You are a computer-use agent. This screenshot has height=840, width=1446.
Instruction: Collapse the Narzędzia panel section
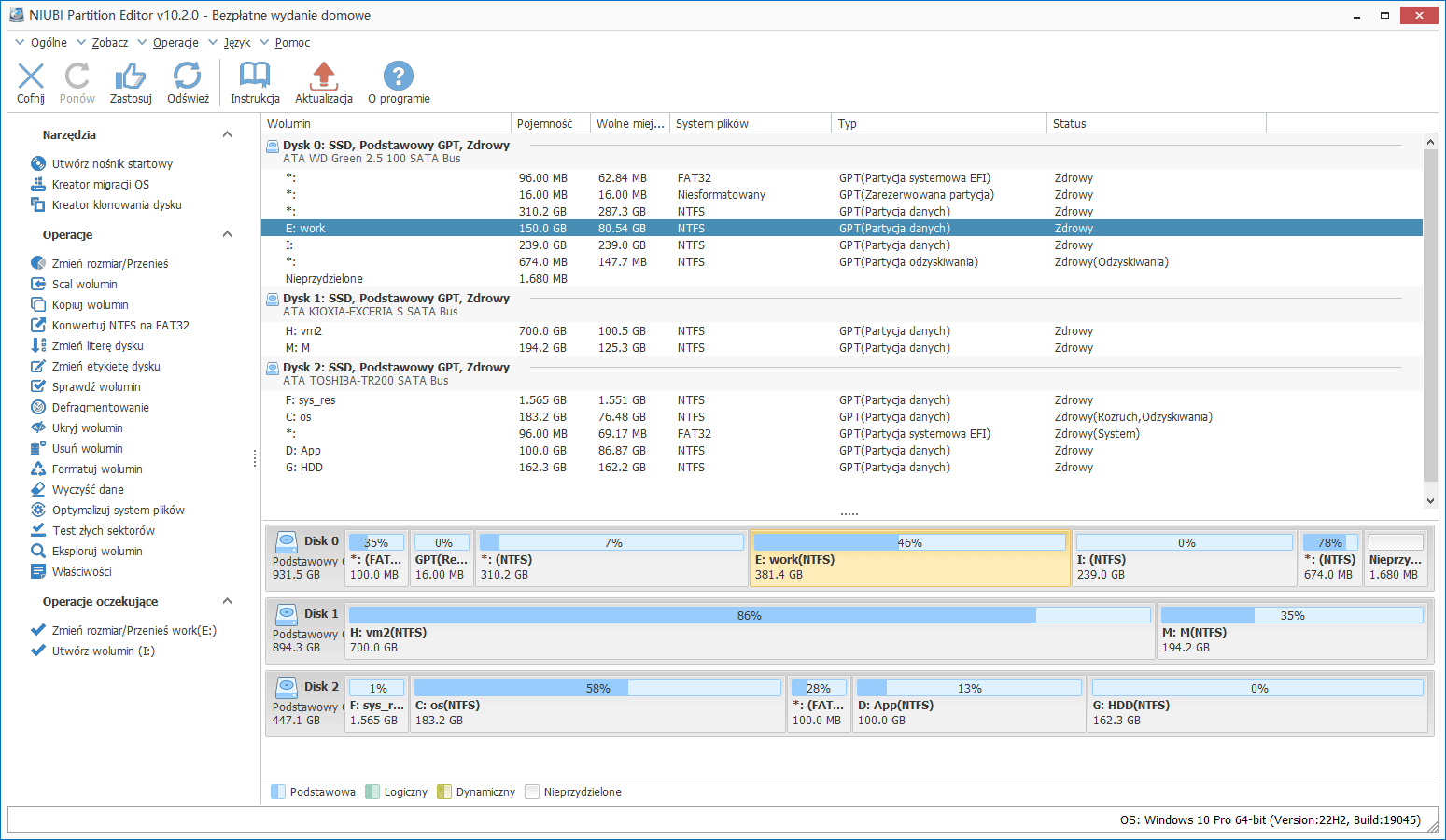[x=227, y=135]
